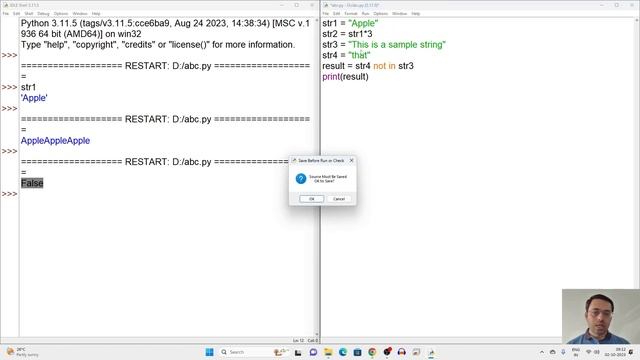Open File menu in abc.py editor window
Screen dimensions: 640x360
(326, 13)
